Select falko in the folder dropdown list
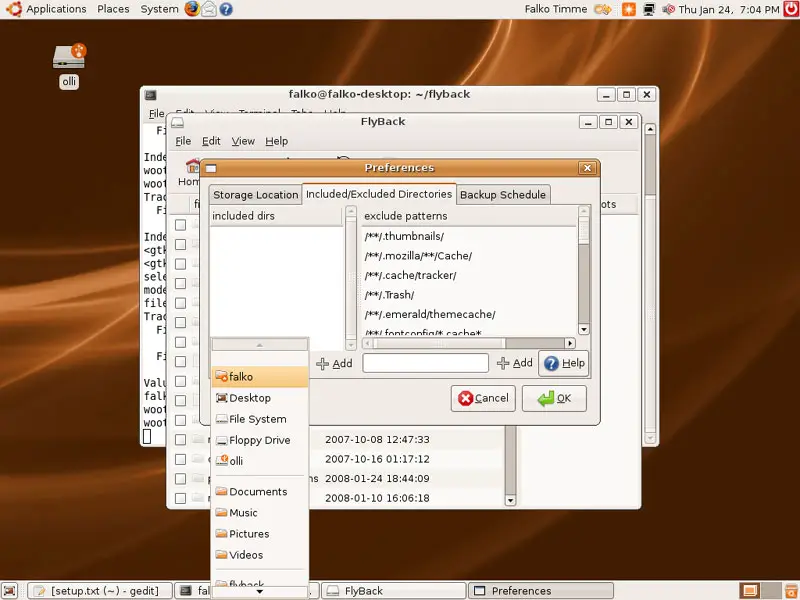The width and height of the screenshot is (800, 600). point(259,377)
